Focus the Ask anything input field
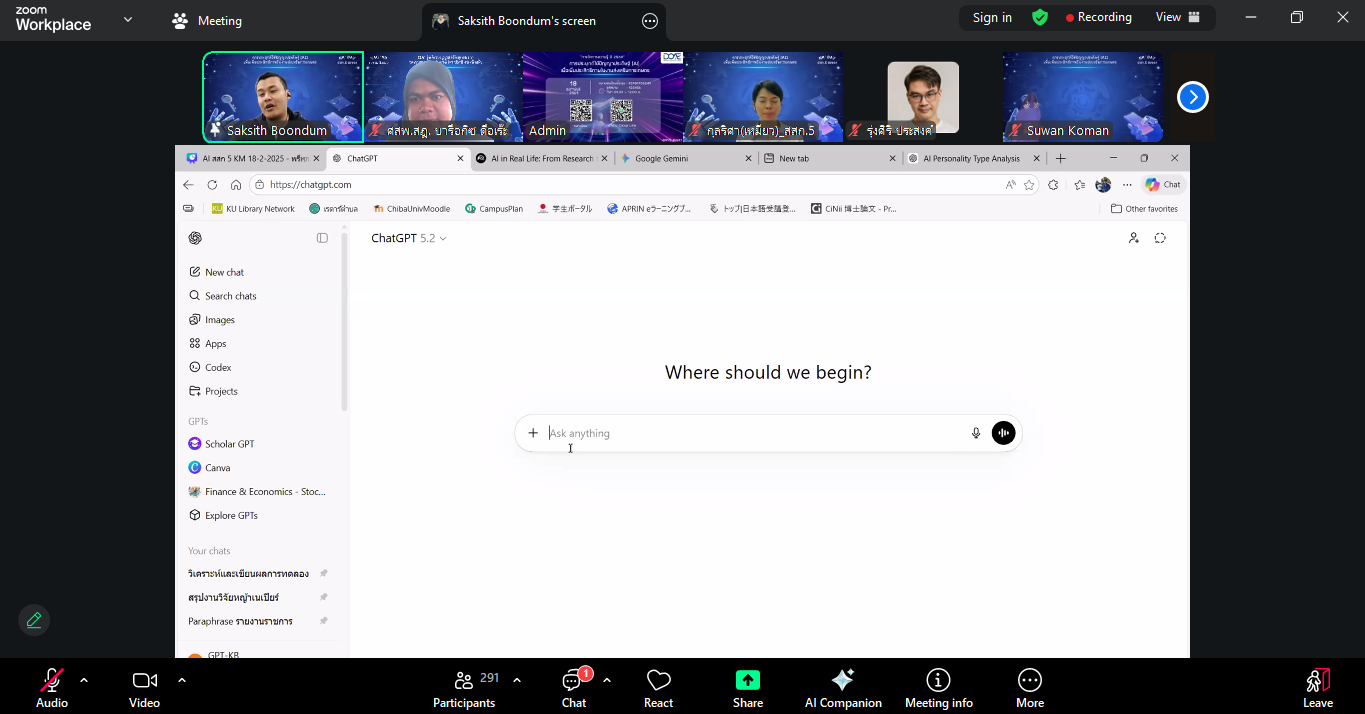Screen dimensions: 1365x714 755,433
